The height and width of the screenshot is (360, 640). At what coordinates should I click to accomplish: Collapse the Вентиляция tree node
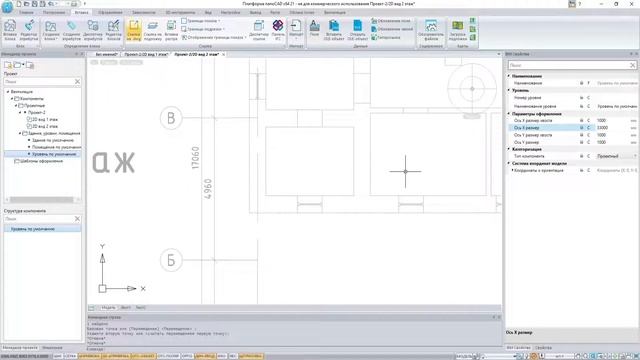(8, 92)
